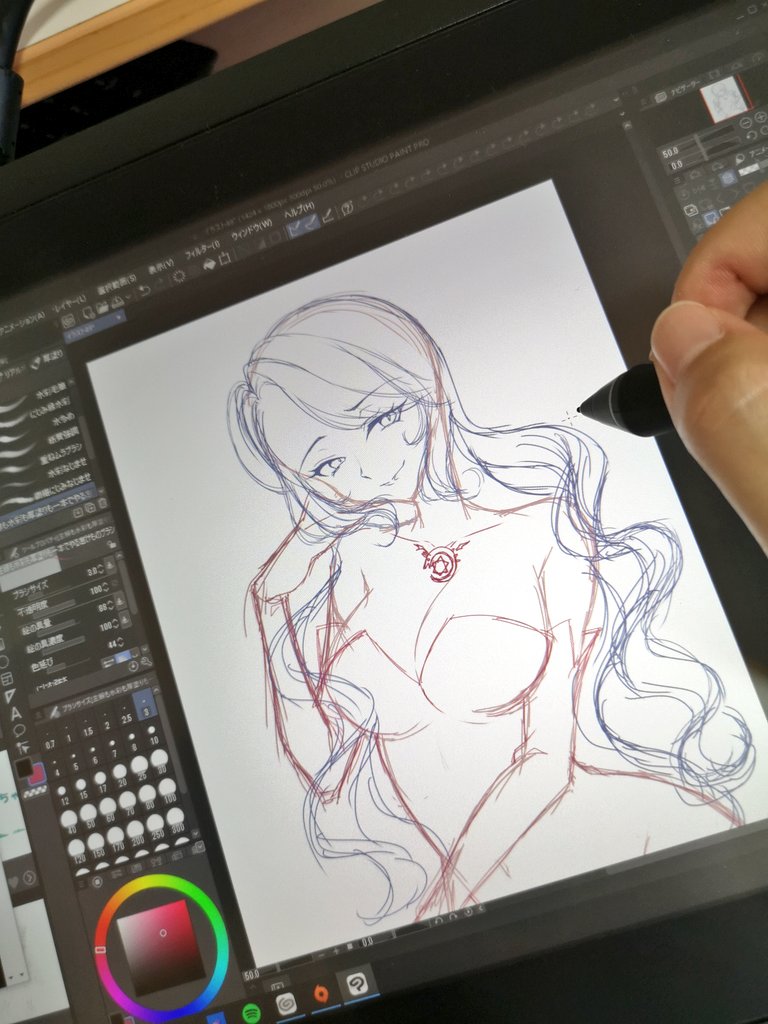Select brush size preset 2.5
This screenshot has width=768, height=1024.
(x=126, y=716)
